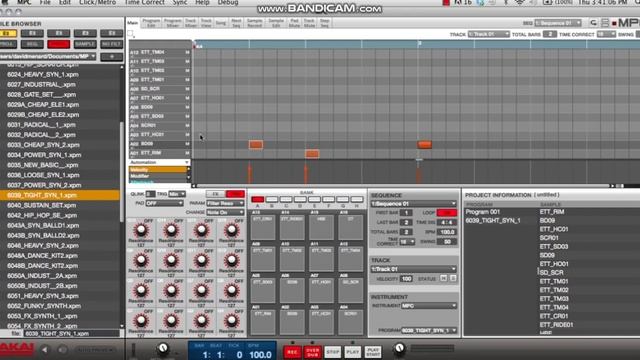Open the Sync menu

(180, 2)
